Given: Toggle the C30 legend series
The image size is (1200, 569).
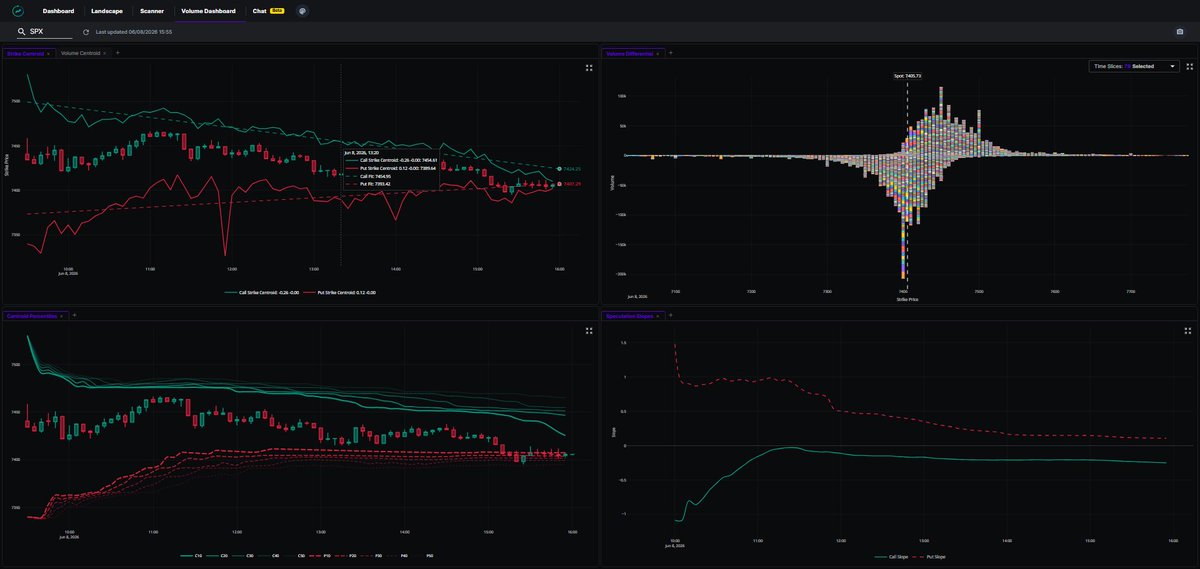Looking at the screenshot, I should coord(241,555).
